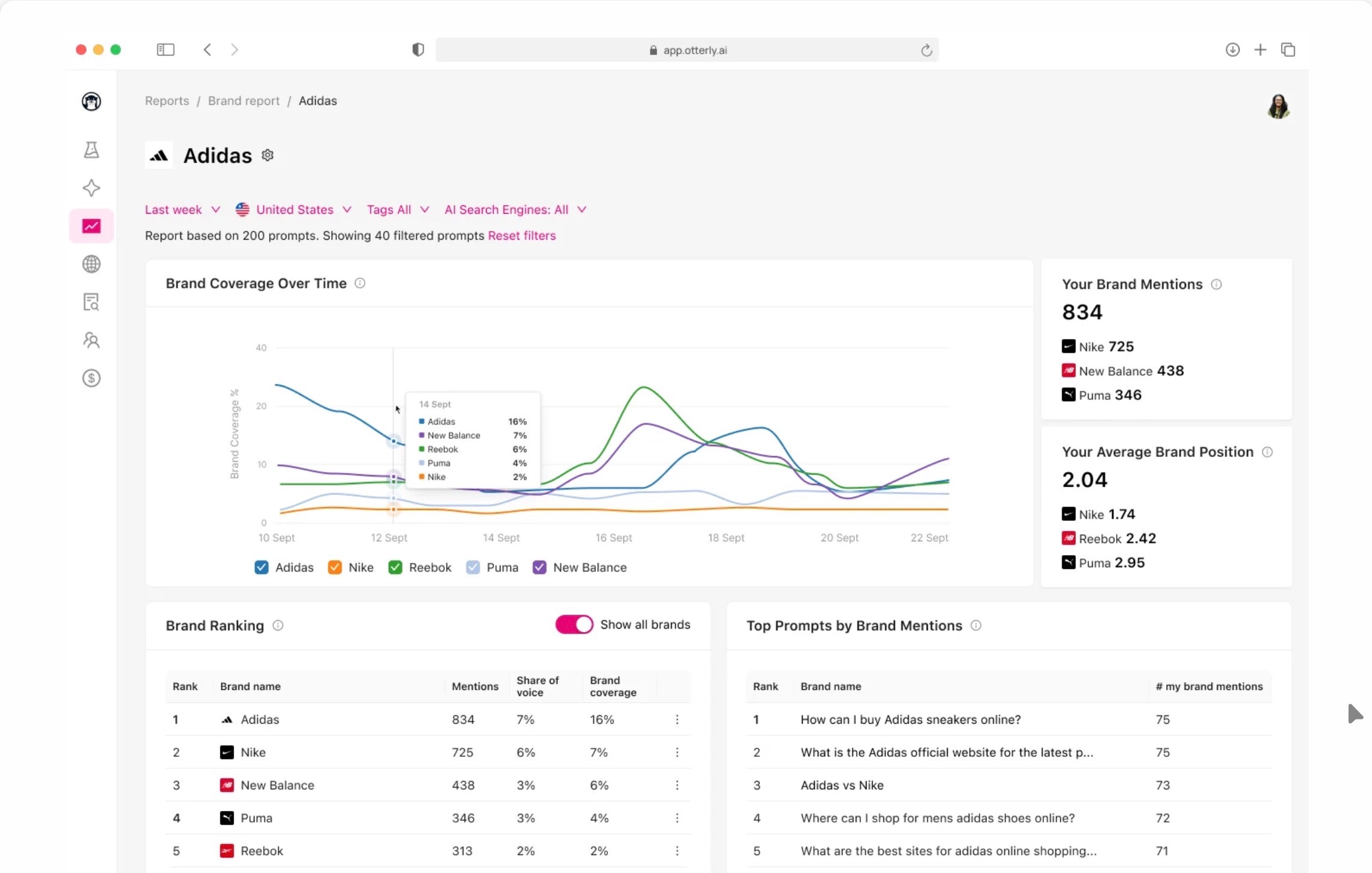Open the dollar billing sidebar icon
The height and width of the screenshot is (873, 1372).
click(91, 378)
